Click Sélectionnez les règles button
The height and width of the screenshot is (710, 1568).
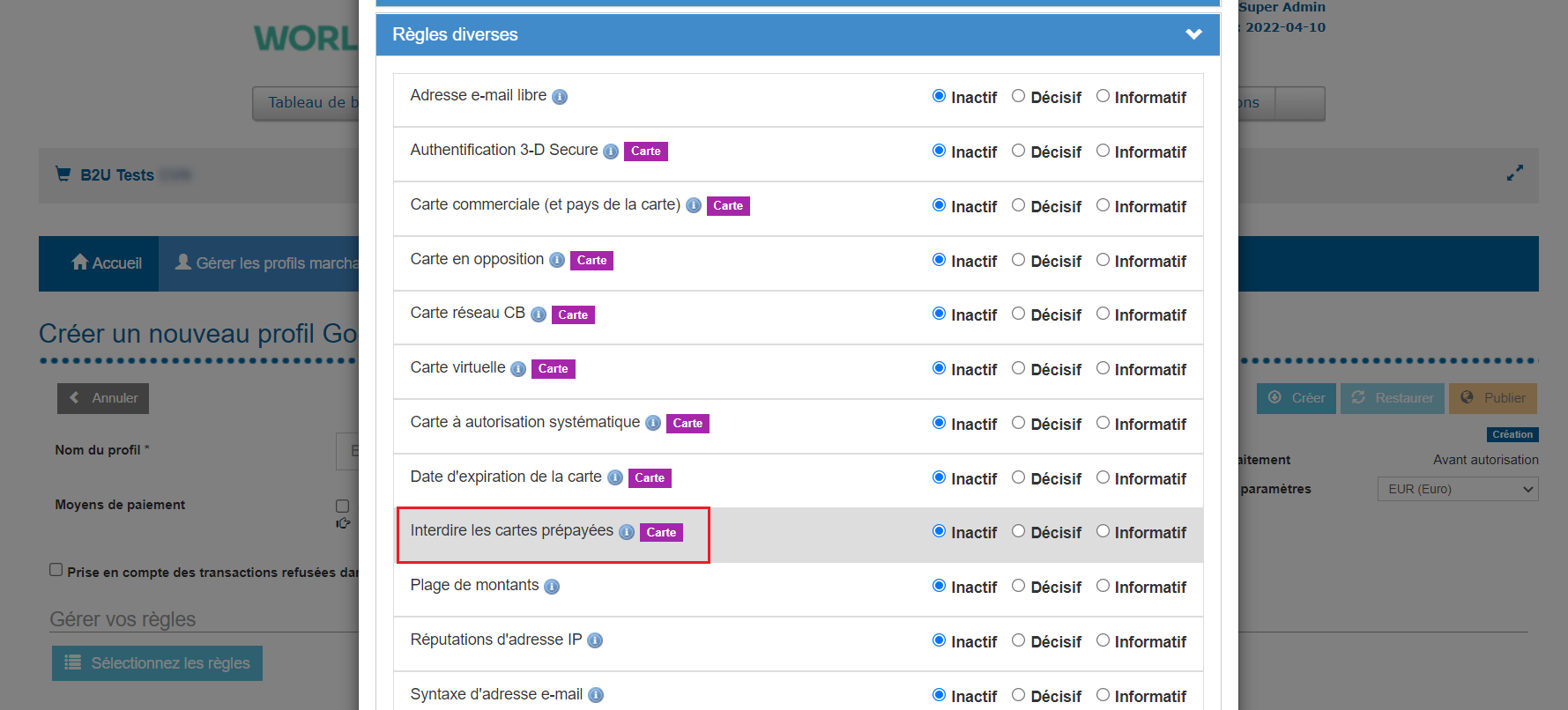coord(157,663)
